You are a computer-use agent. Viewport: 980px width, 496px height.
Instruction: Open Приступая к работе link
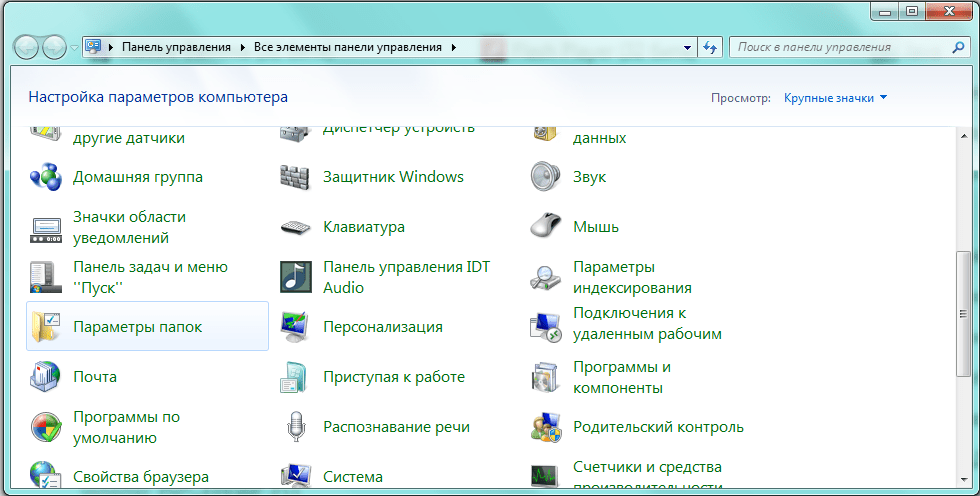(394, 377)
